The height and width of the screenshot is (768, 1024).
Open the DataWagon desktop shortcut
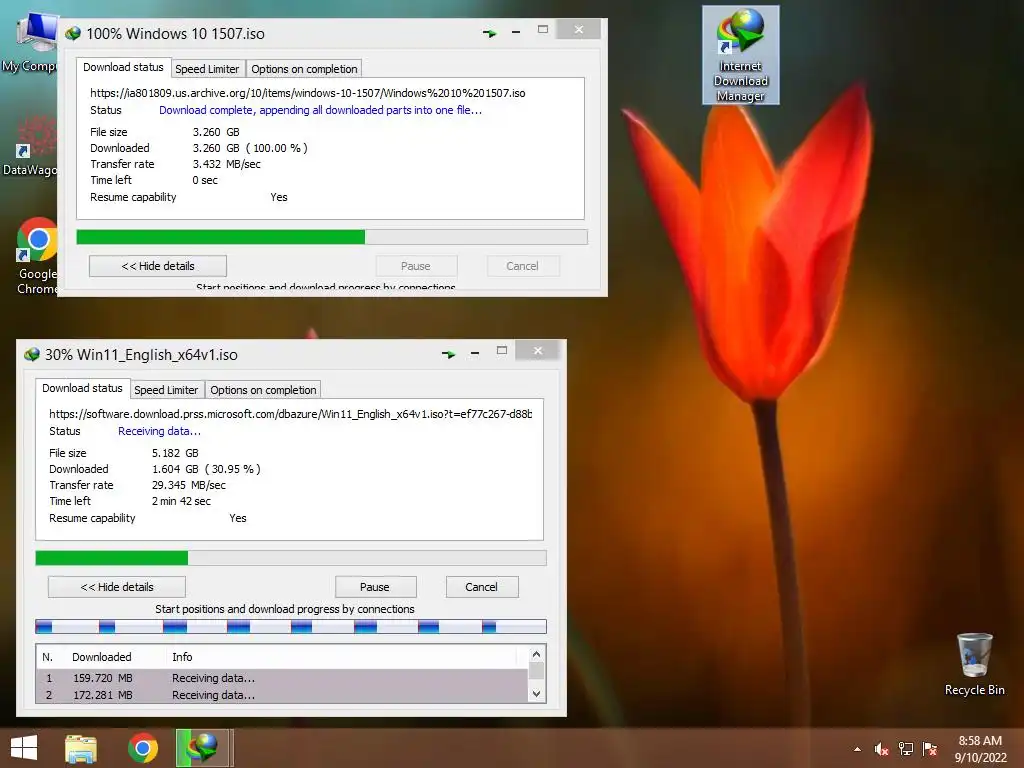tap(30, 147)
